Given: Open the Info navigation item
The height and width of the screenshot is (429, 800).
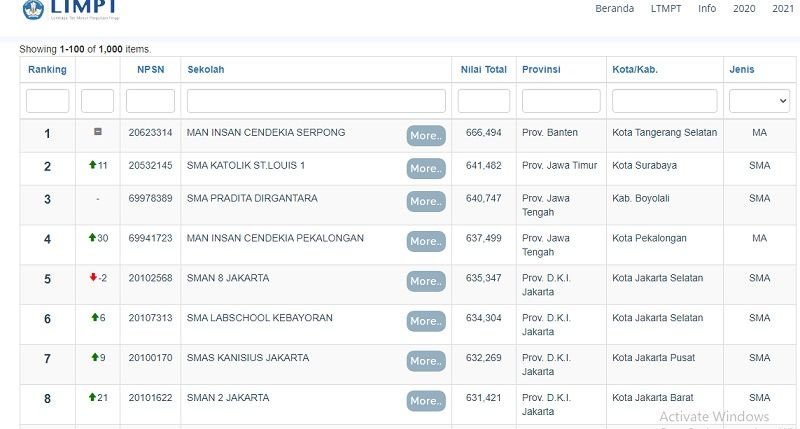Looking at the screenshot, I should click(x=707, y=9).
